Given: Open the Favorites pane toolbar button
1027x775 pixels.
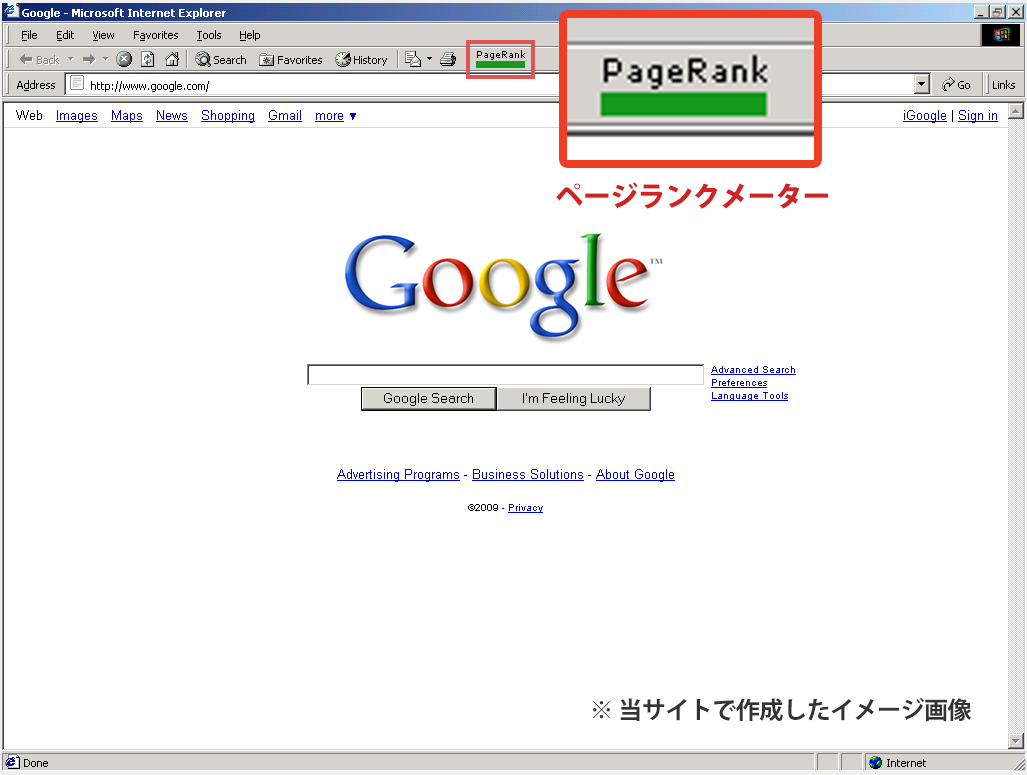Looking at the screenshot, I should 291,60.
